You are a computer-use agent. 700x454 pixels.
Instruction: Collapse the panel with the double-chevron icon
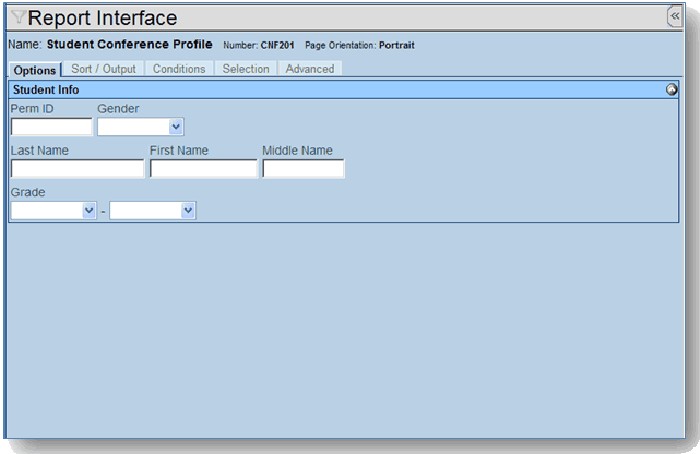tap(674, 17)
